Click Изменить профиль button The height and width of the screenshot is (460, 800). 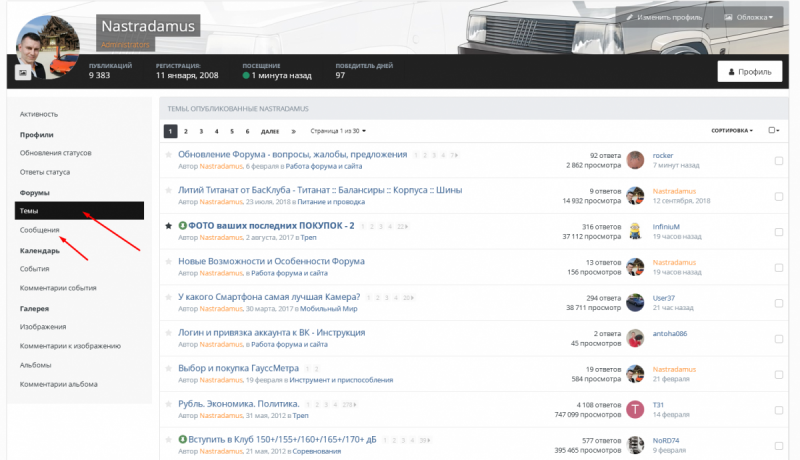664,17
